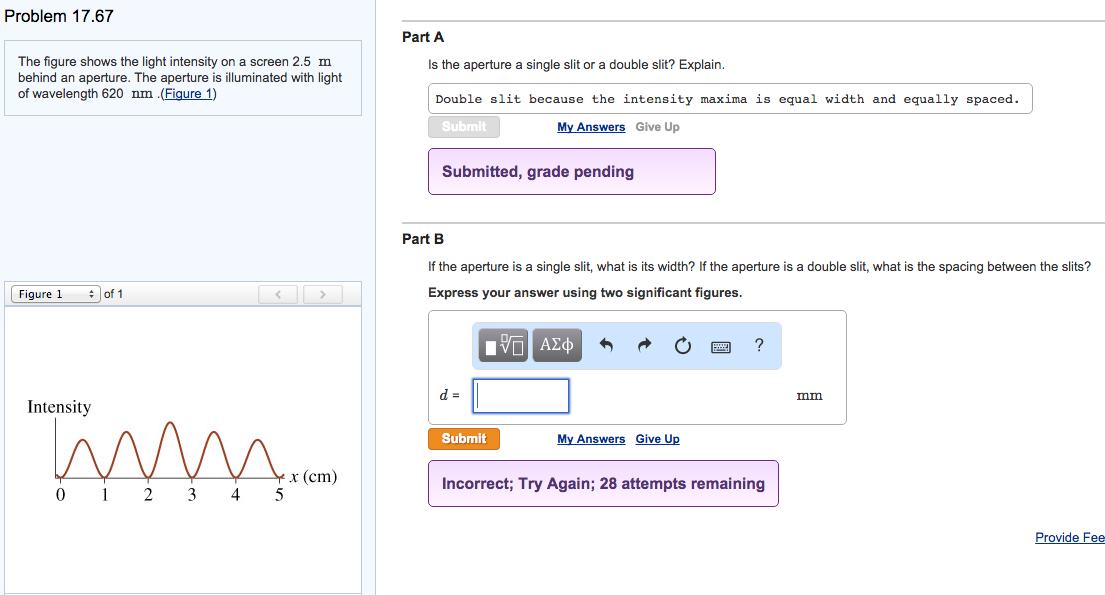Image resolution: width=1105 pixels, height=595 pixels.
Task: Click the Part A explanation text box
Action: [730, 98]
